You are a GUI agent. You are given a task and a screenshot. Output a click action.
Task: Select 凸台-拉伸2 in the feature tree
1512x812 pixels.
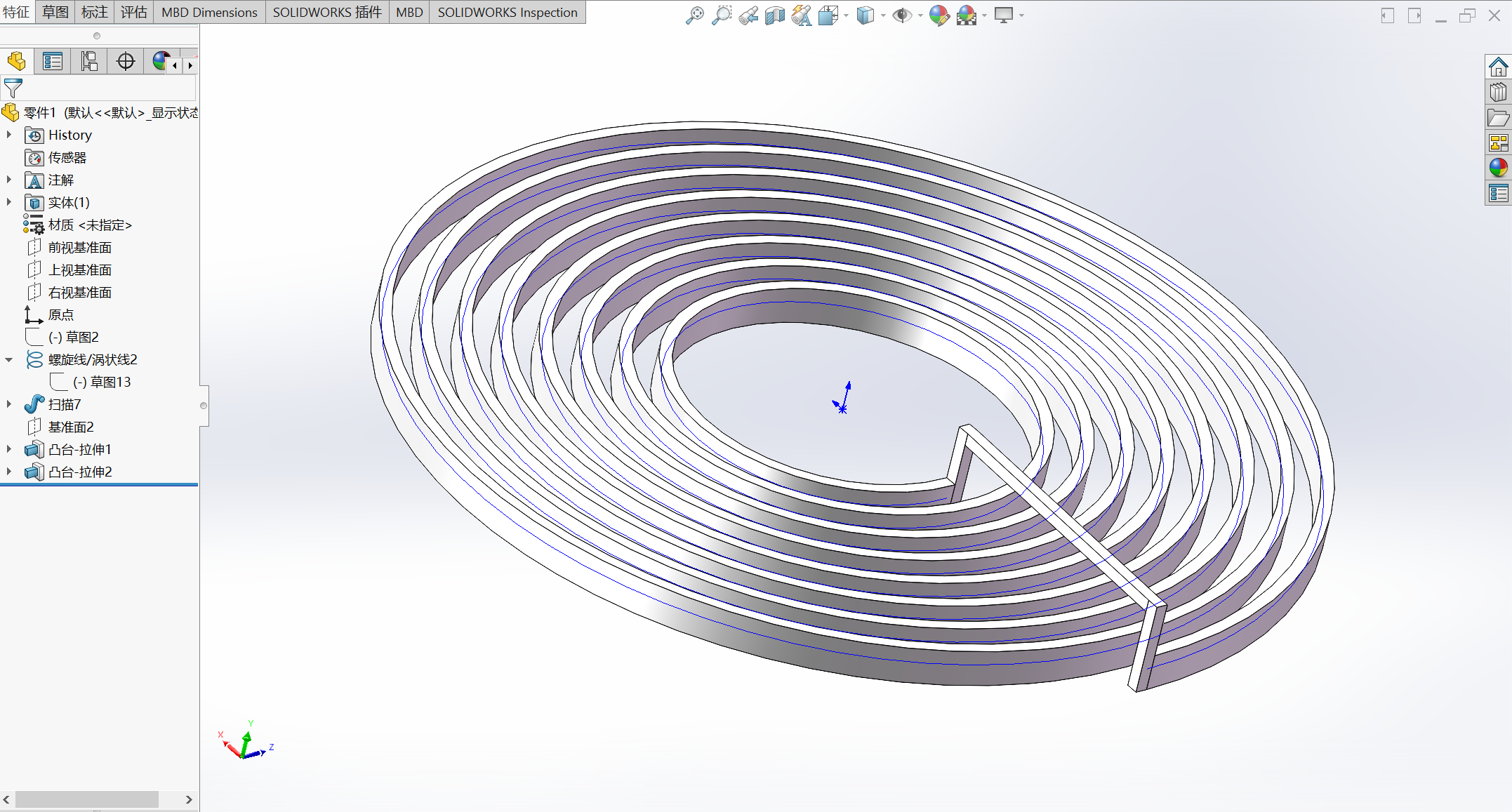(79, 472)
